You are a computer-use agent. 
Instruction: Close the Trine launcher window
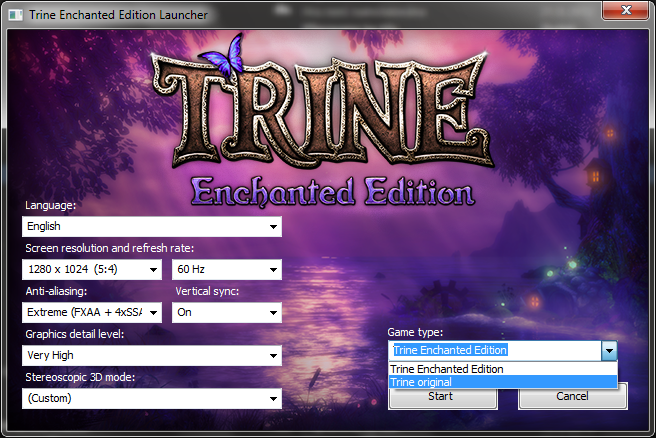click(625, 10)
